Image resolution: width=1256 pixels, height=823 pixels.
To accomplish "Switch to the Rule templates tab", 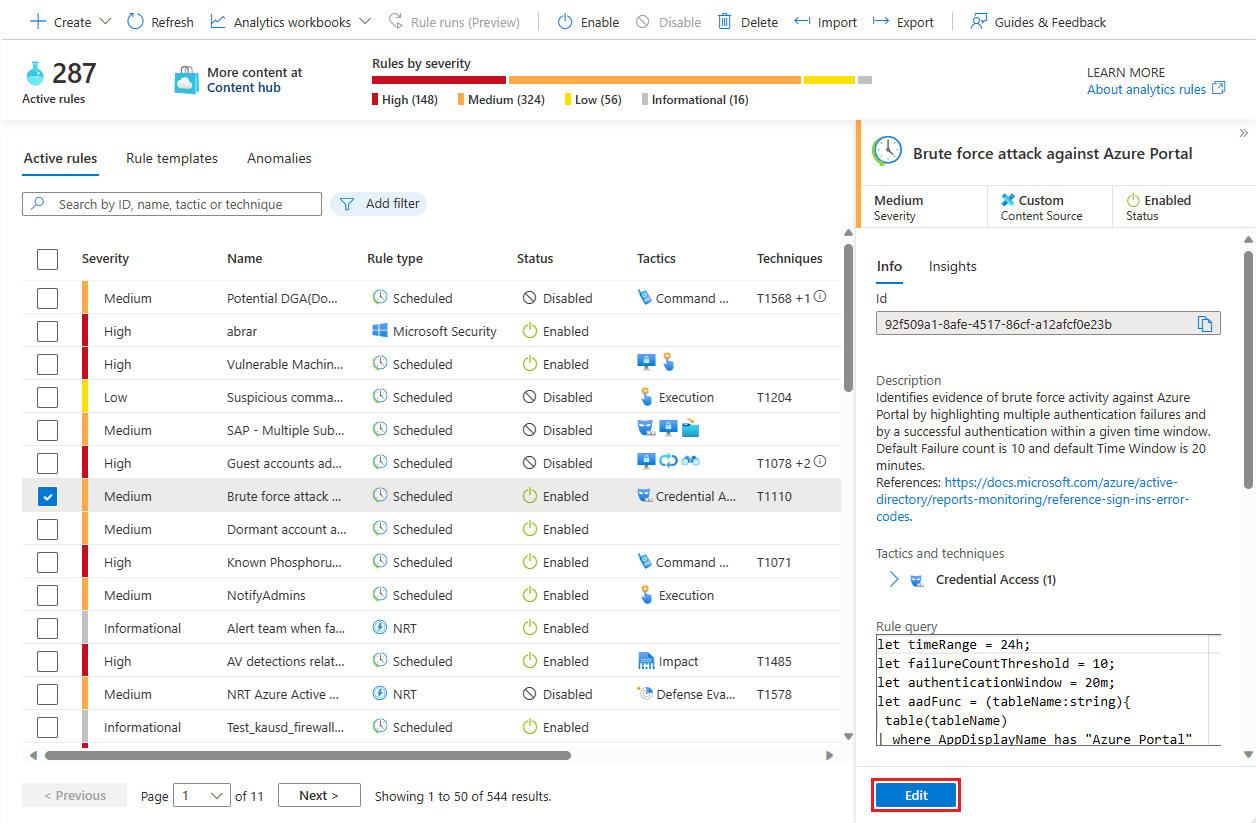I will [x=172, y=158].
